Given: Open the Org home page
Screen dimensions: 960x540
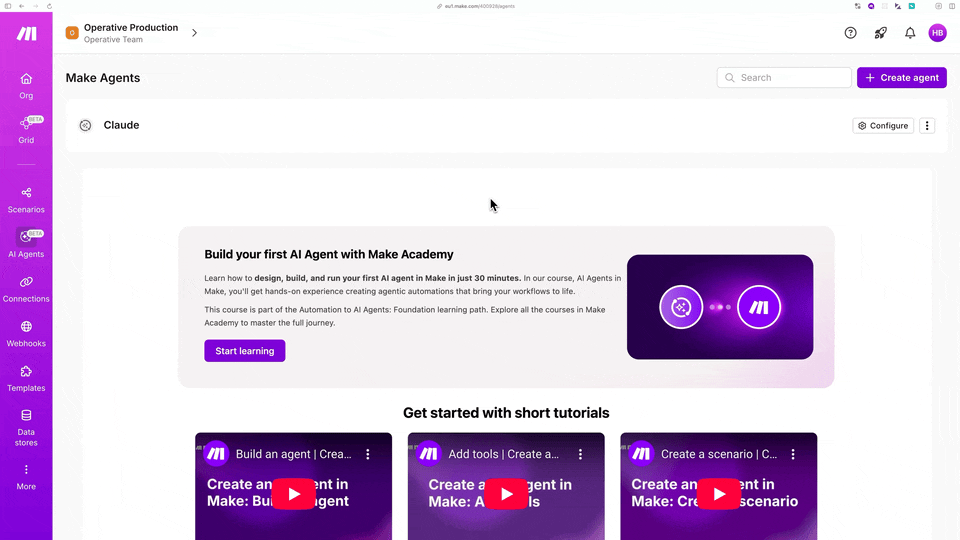Looking at the screenshot, I should click(x=26, y=86).
